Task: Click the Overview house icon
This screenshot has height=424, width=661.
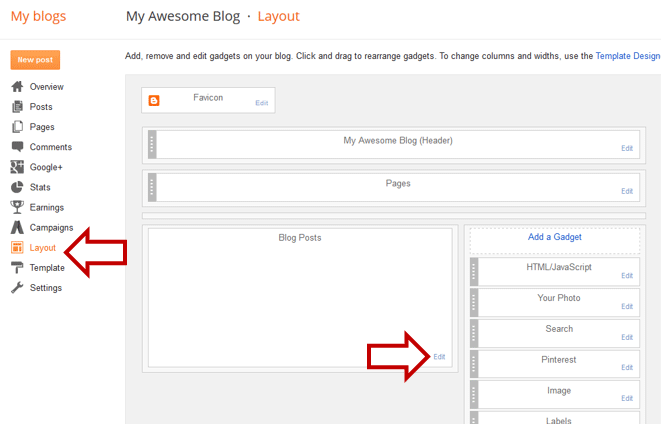Action: [x=17, y=86]
